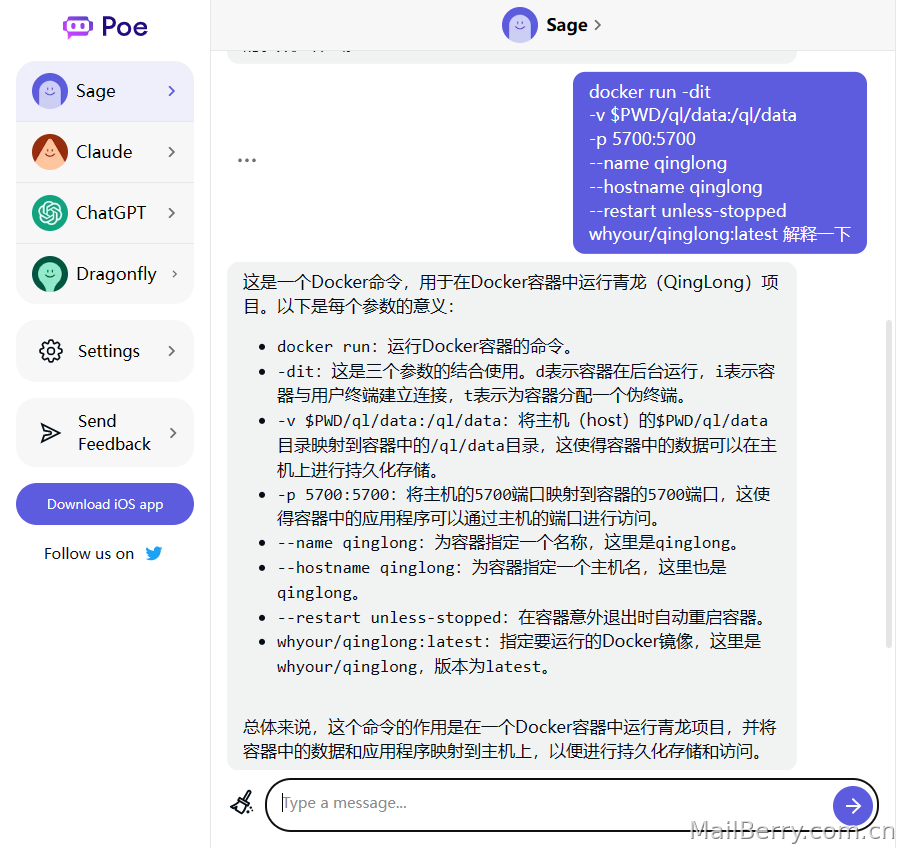Screen dimensions: 902x848
Task: Clear chat context with broom icon
Action: pyautogui.click(x=242, y=803)
